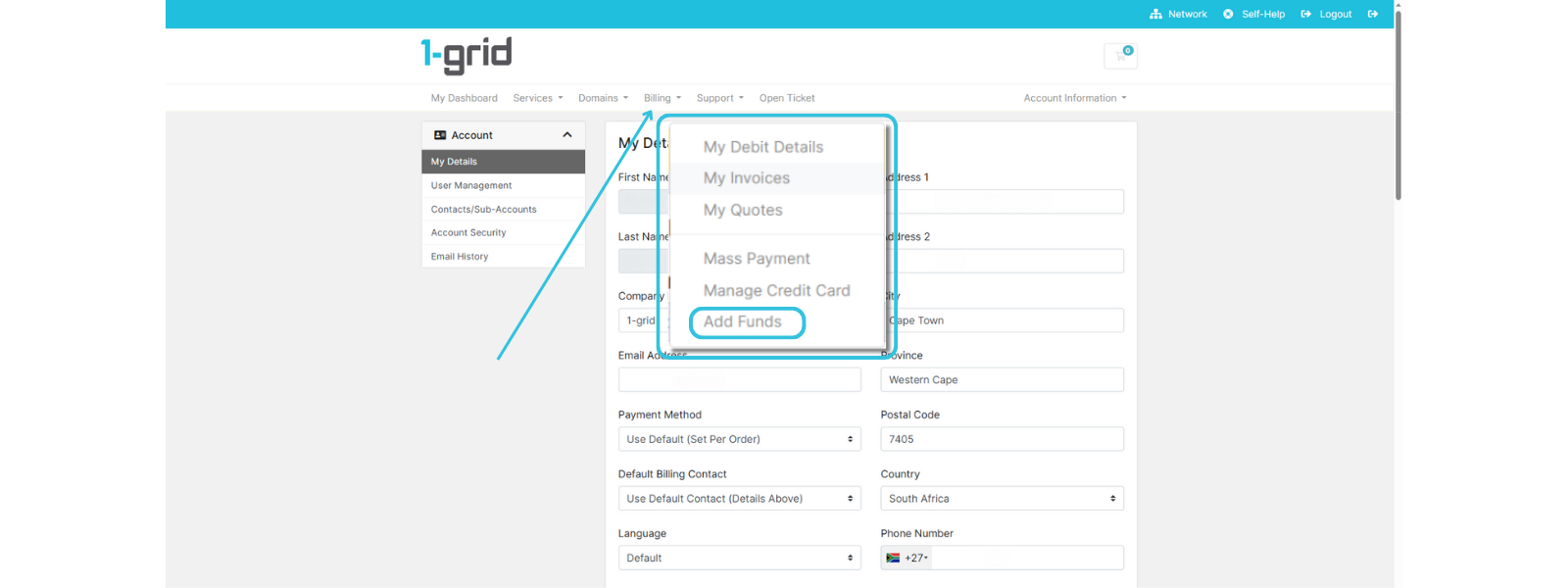This screenshot has height=588, width=1568.
Task: Go to Open Ticket page
Action: [787, 98]
